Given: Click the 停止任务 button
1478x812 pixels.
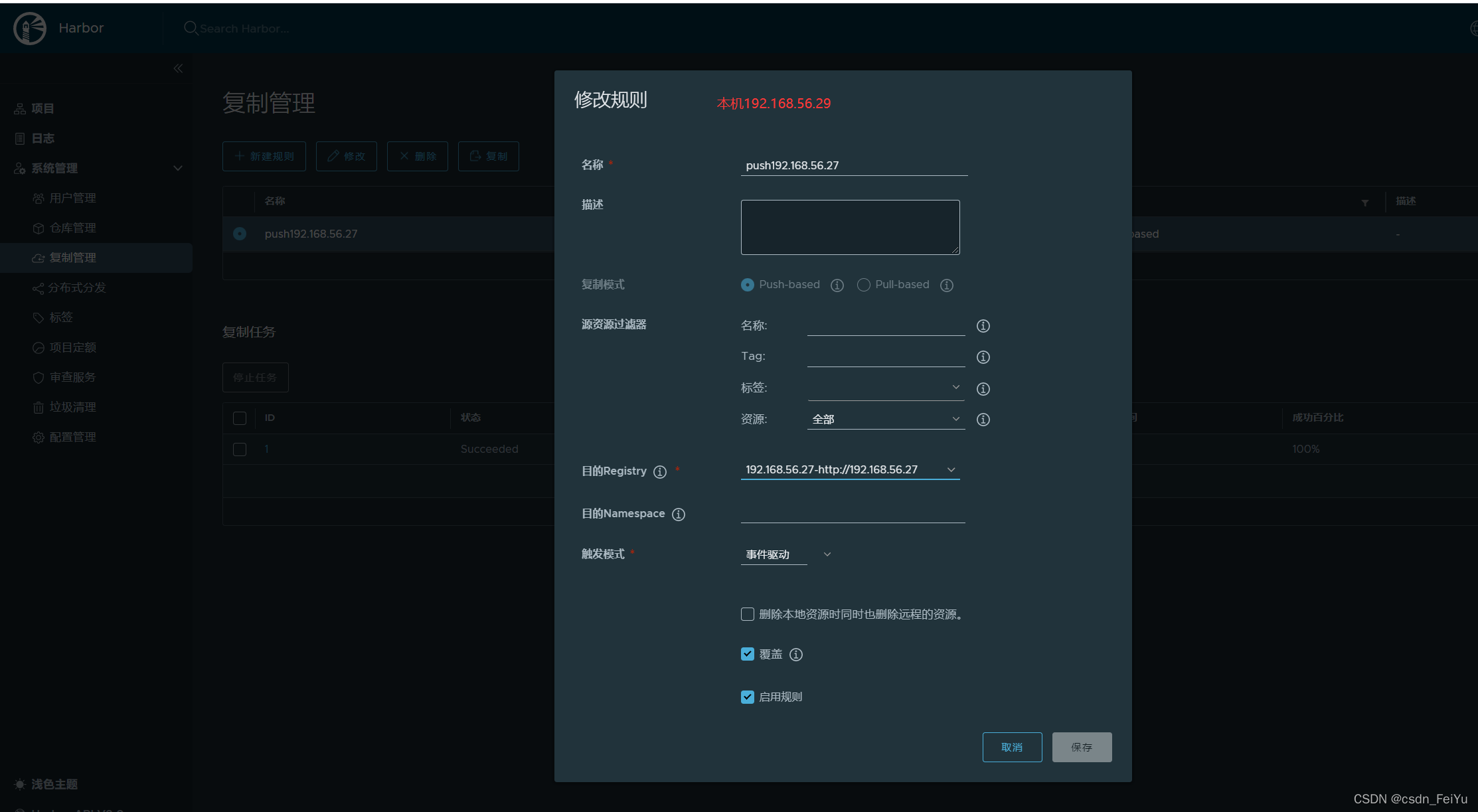Looking at the screenshot, I should pos(256,377).
